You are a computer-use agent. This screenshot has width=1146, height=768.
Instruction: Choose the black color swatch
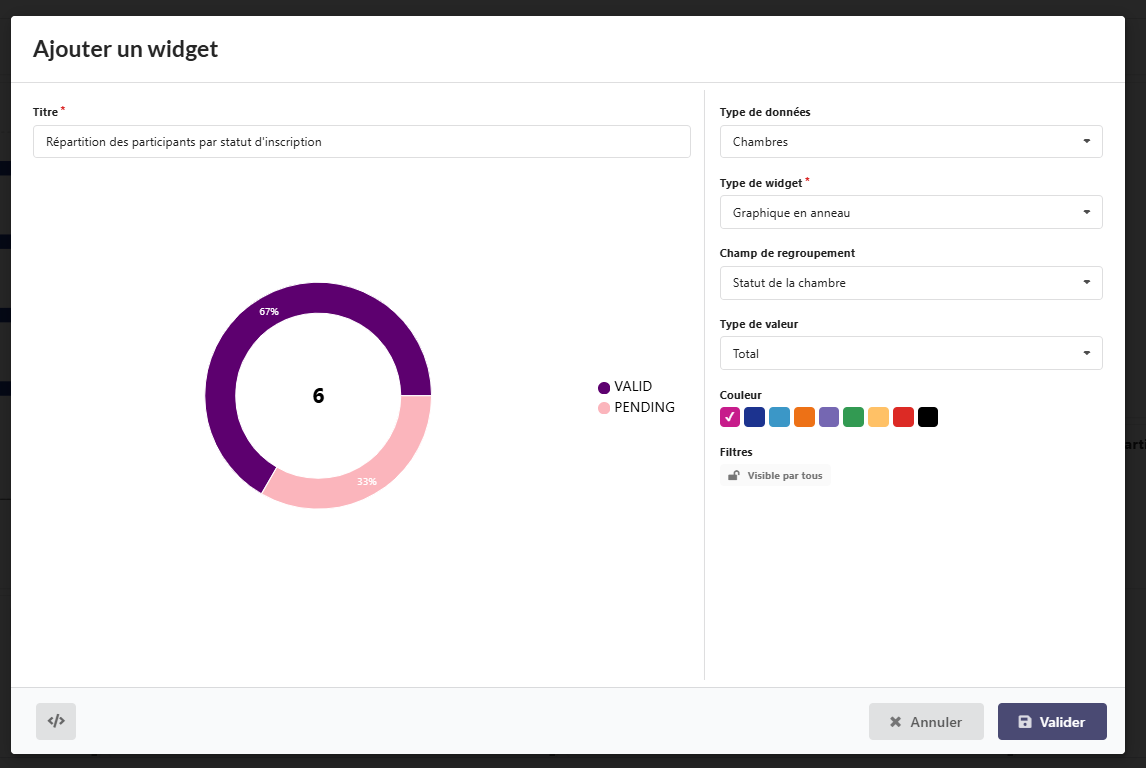coord(928,417)
